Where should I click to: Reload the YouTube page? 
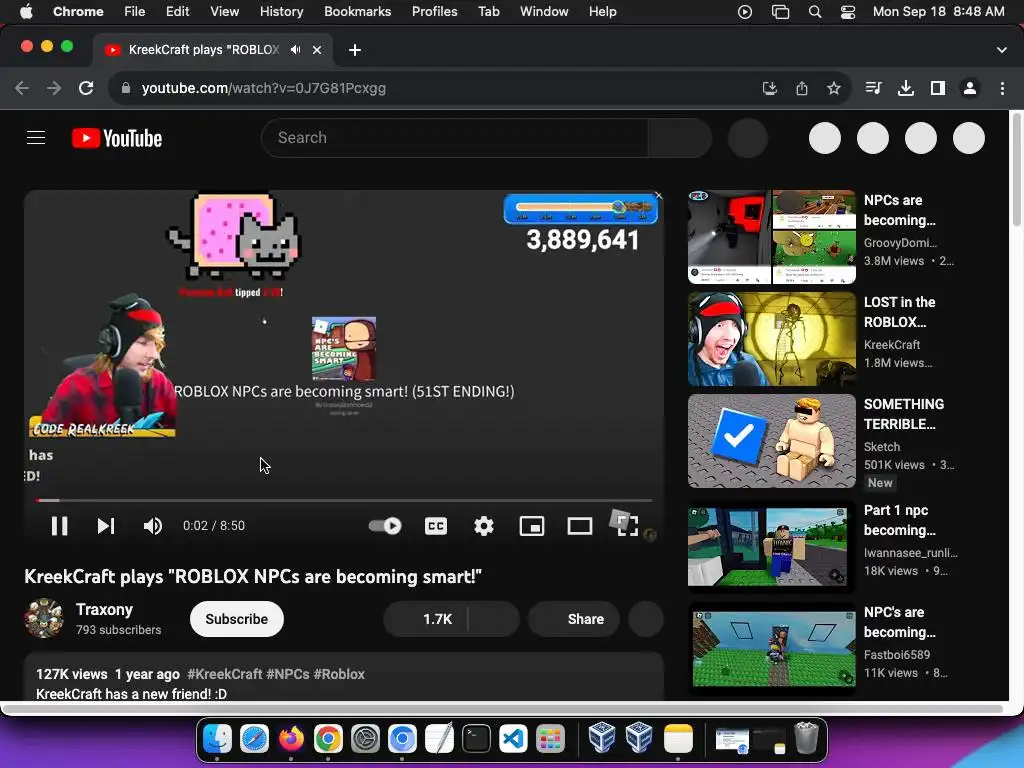point(86,88)
